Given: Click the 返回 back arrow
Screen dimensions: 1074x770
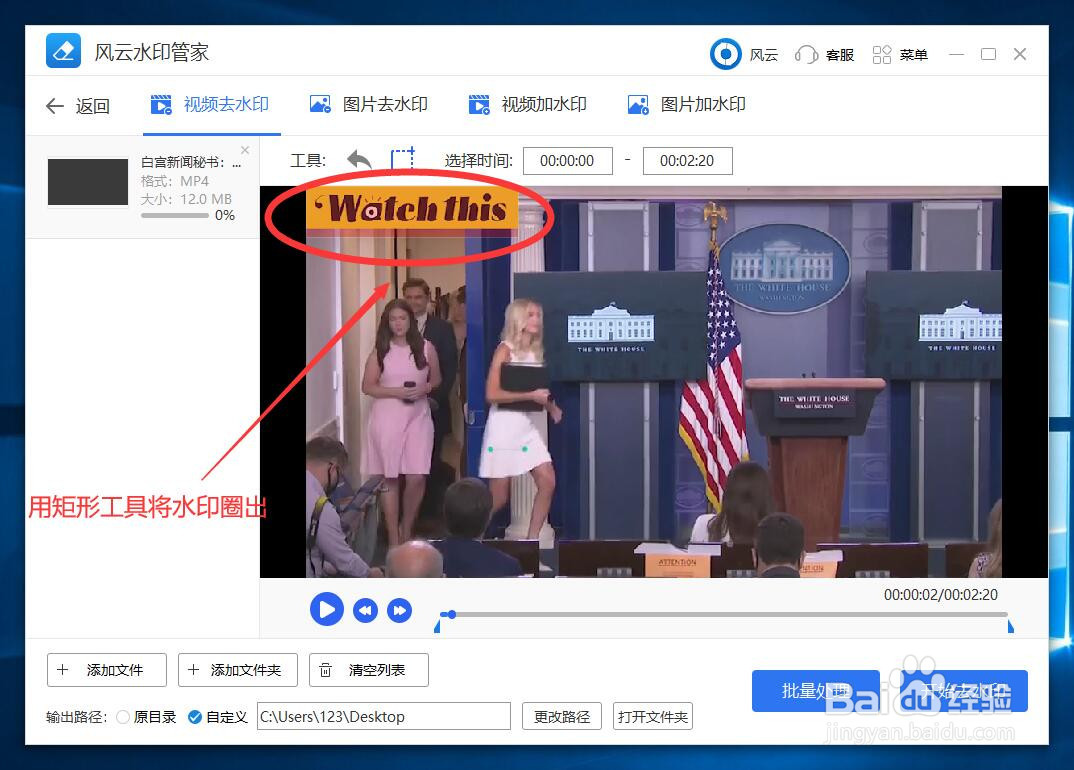Looking at the screenshot, I should [x=55, y=105].
